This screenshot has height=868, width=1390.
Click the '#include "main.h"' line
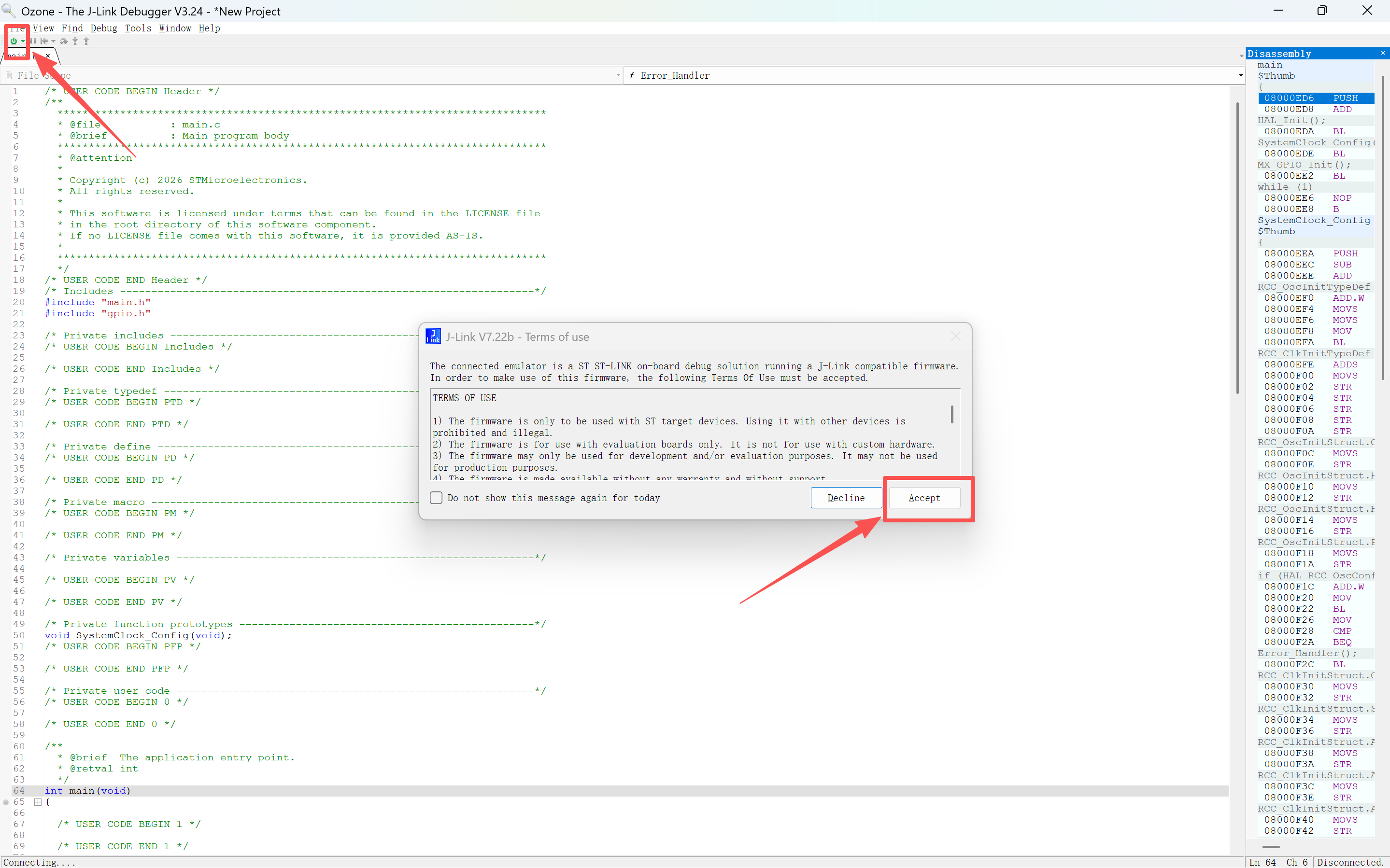(x=98, y=303)
